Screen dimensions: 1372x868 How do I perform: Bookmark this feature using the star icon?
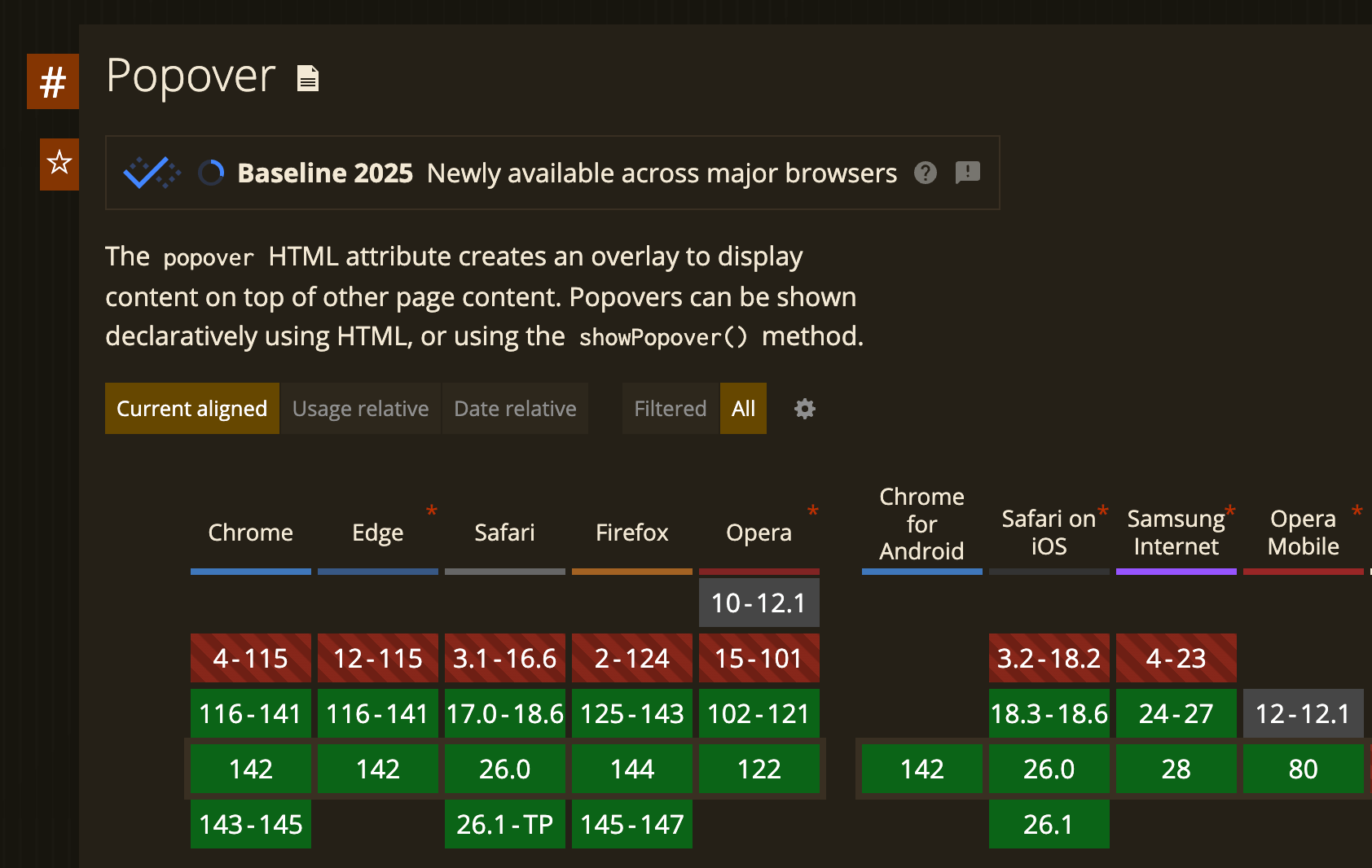tap(59, 164)
